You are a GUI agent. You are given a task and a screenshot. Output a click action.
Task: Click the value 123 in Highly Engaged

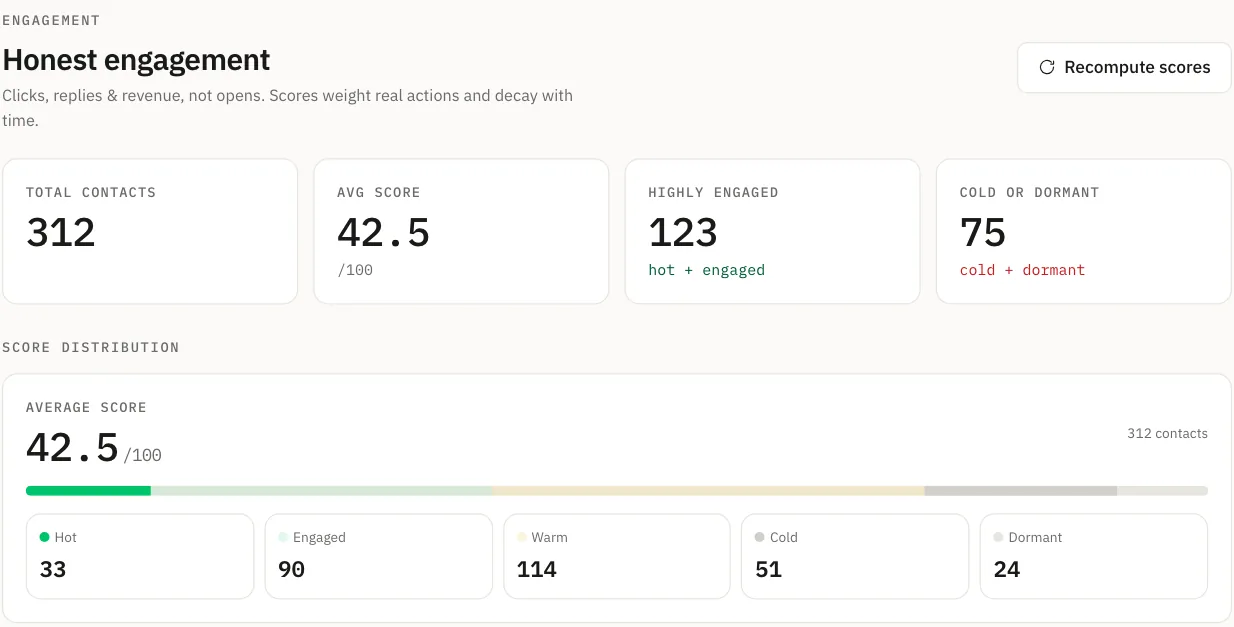tap(683, 232)
